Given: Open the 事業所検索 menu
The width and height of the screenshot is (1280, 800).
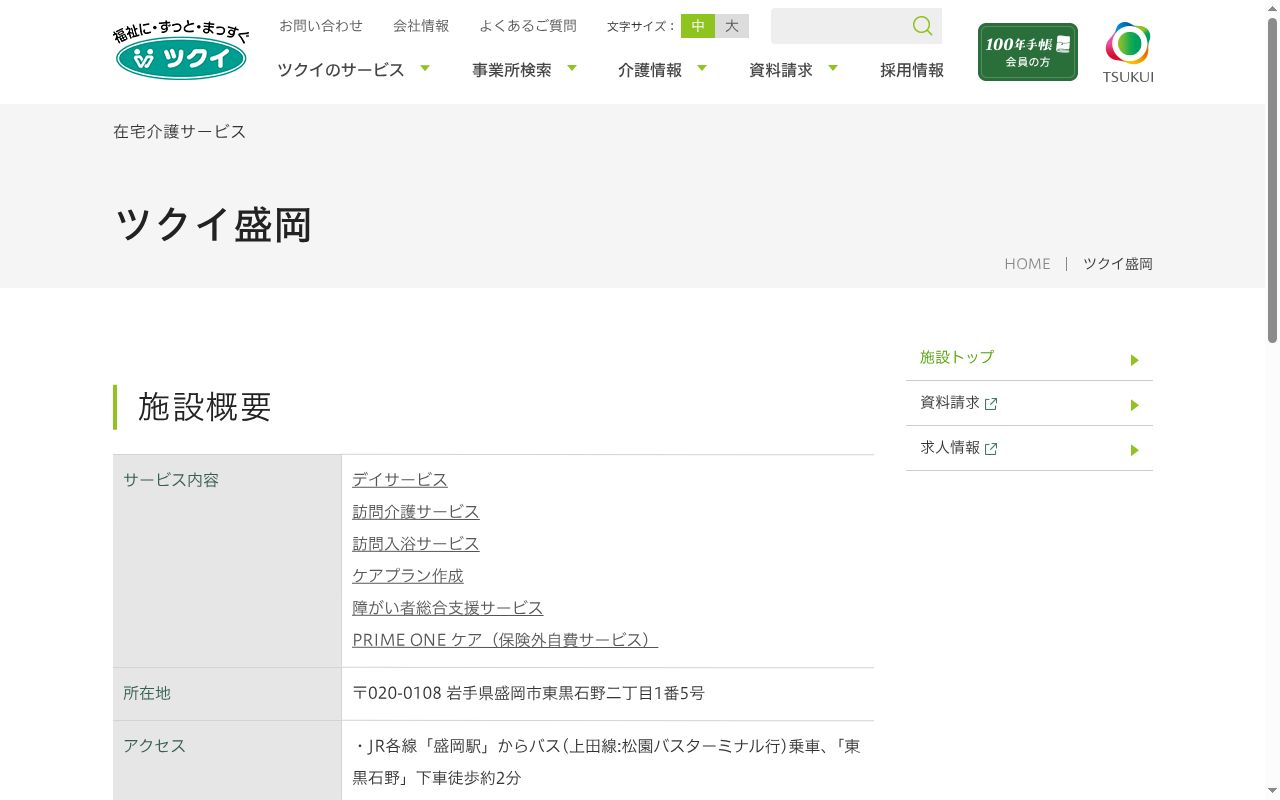Looking at the screenshot, I should click(512, 70).
